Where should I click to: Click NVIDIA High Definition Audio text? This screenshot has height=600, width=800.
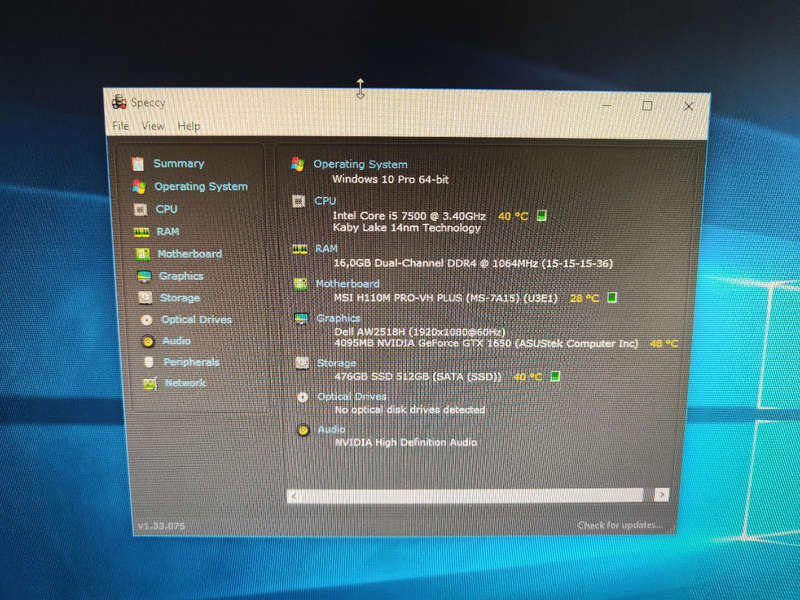[406, 442]
